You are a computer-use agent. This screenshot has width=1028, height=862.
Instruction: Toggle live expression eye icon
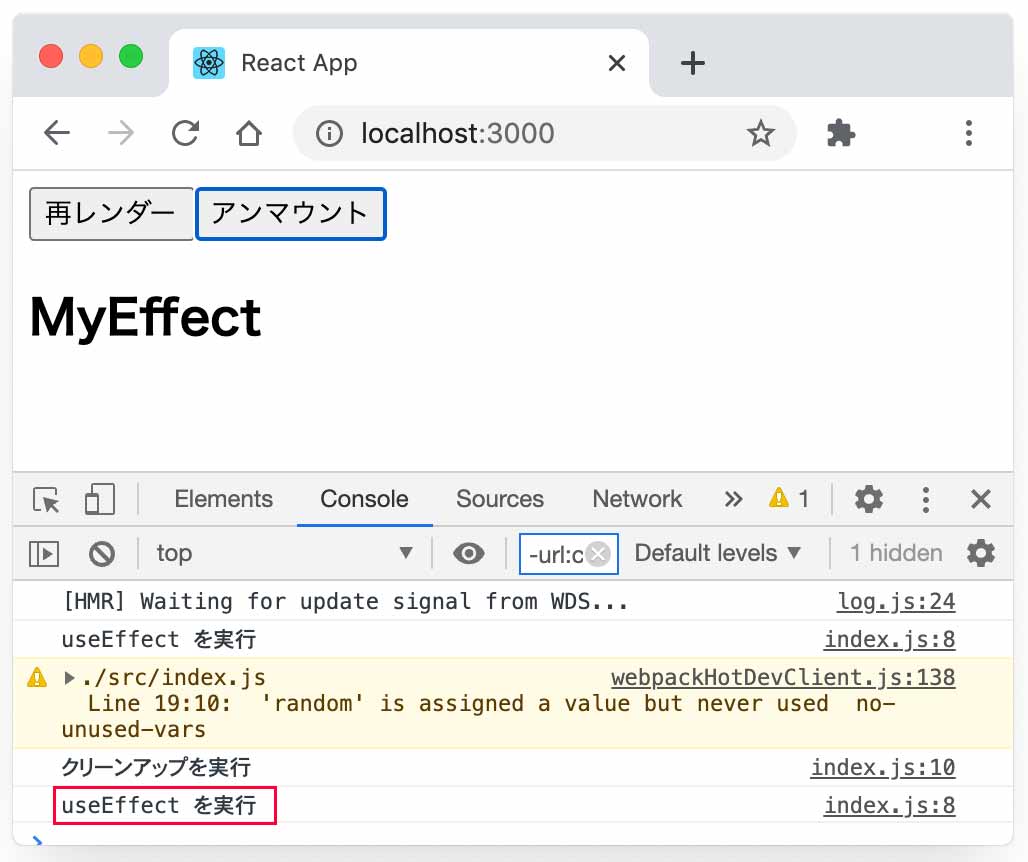click(468, 553)
